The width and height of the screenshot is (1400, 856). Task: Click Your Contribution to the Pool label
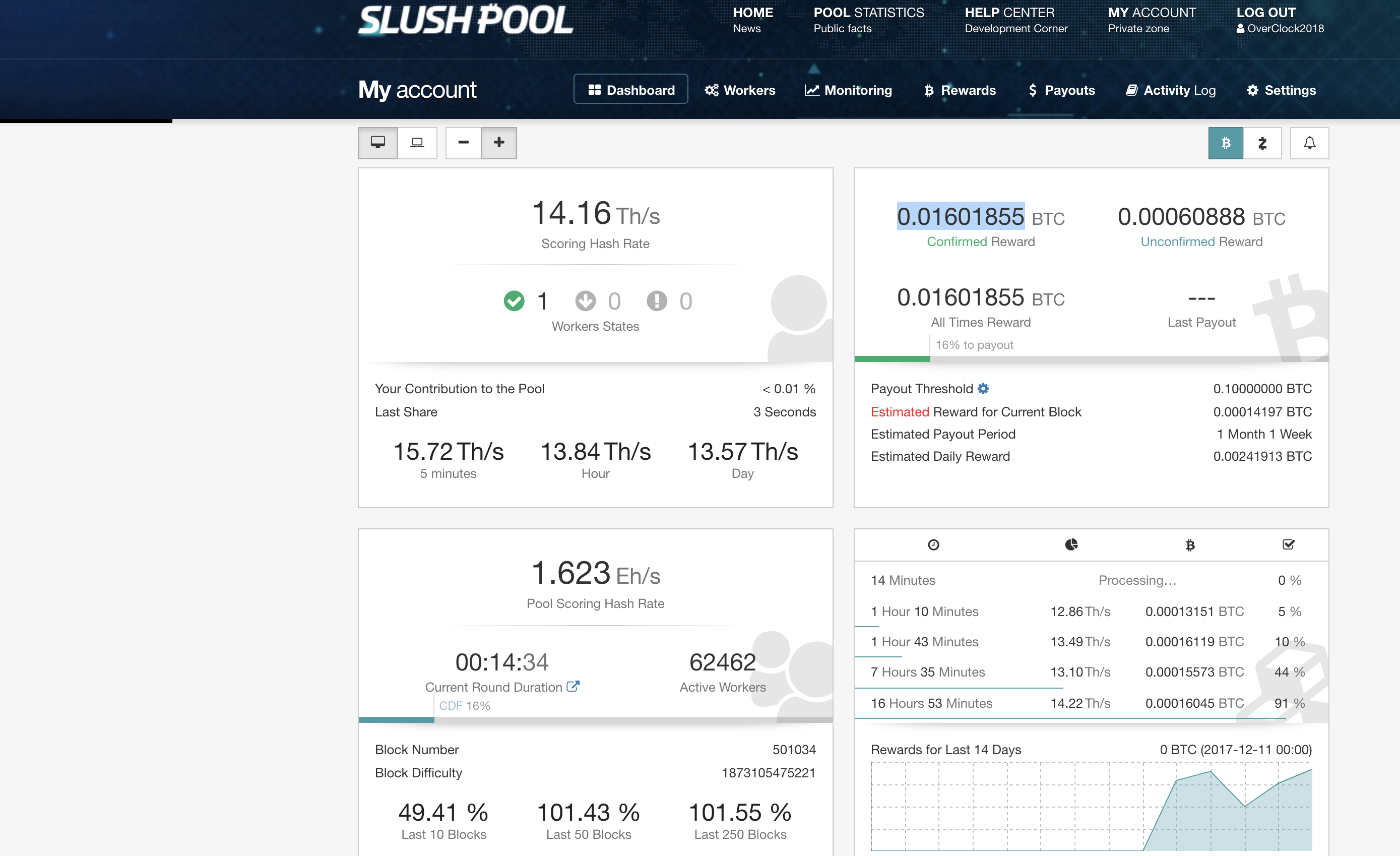[459, 388]
